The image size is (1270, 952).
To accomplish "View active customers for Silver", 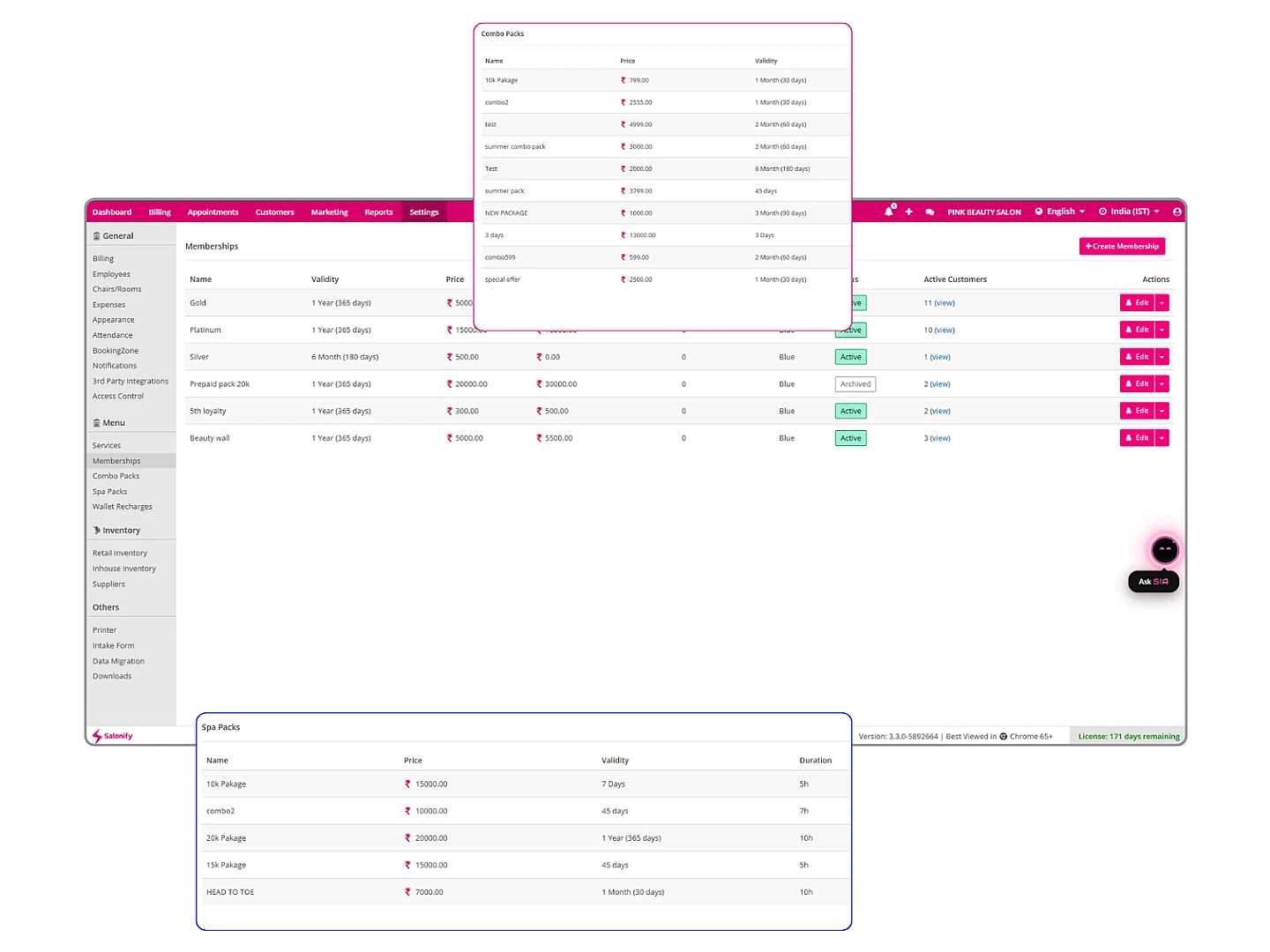I will coord(940,357).
